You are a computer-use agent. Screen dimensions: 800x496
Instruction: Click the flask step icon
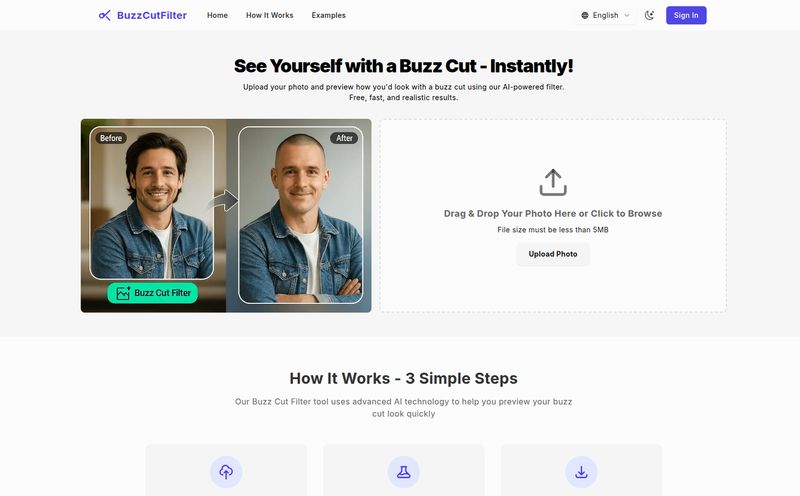[404, 472]
